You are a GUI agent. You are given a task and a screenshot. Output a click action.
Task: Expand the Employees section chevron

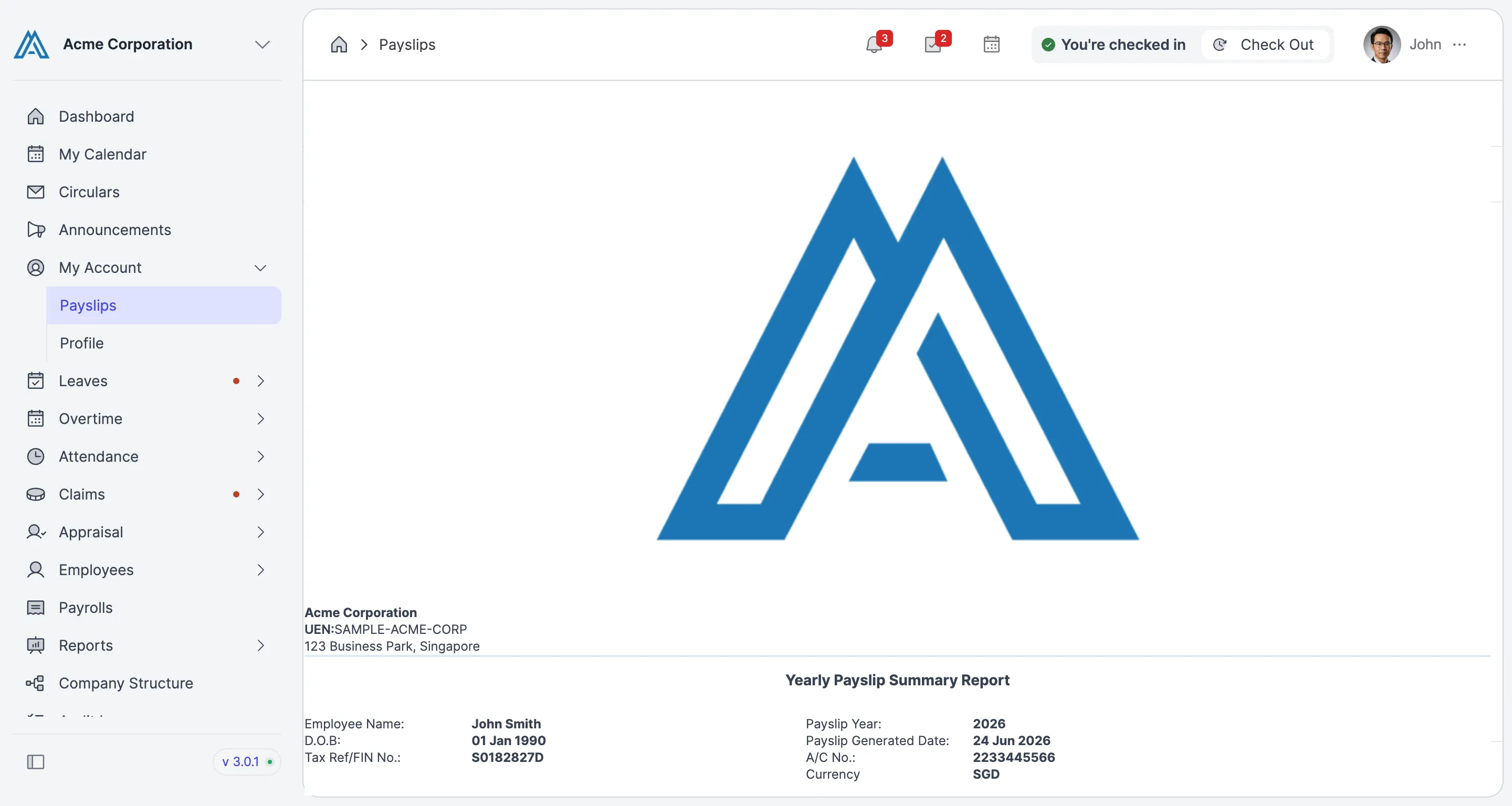point(260,569)
